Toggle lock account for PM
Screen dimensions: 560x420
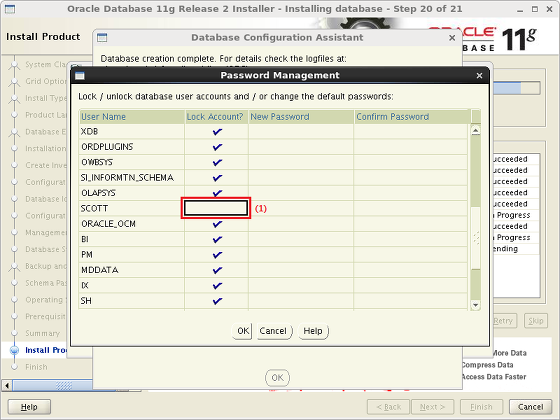216,255
